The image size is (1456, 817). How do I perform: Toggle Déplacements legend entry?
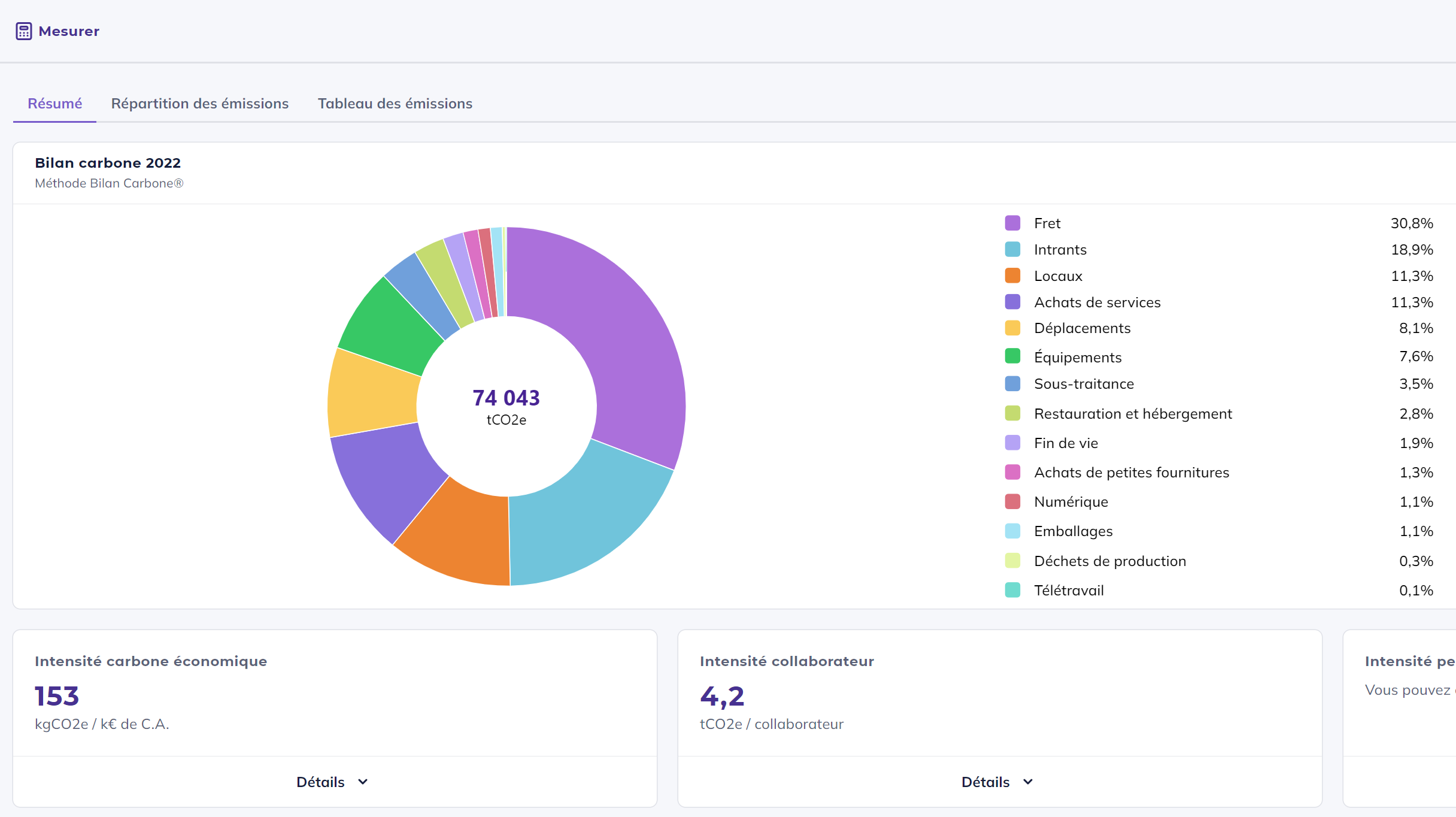pyautogui.click(x=1082, y=328)
